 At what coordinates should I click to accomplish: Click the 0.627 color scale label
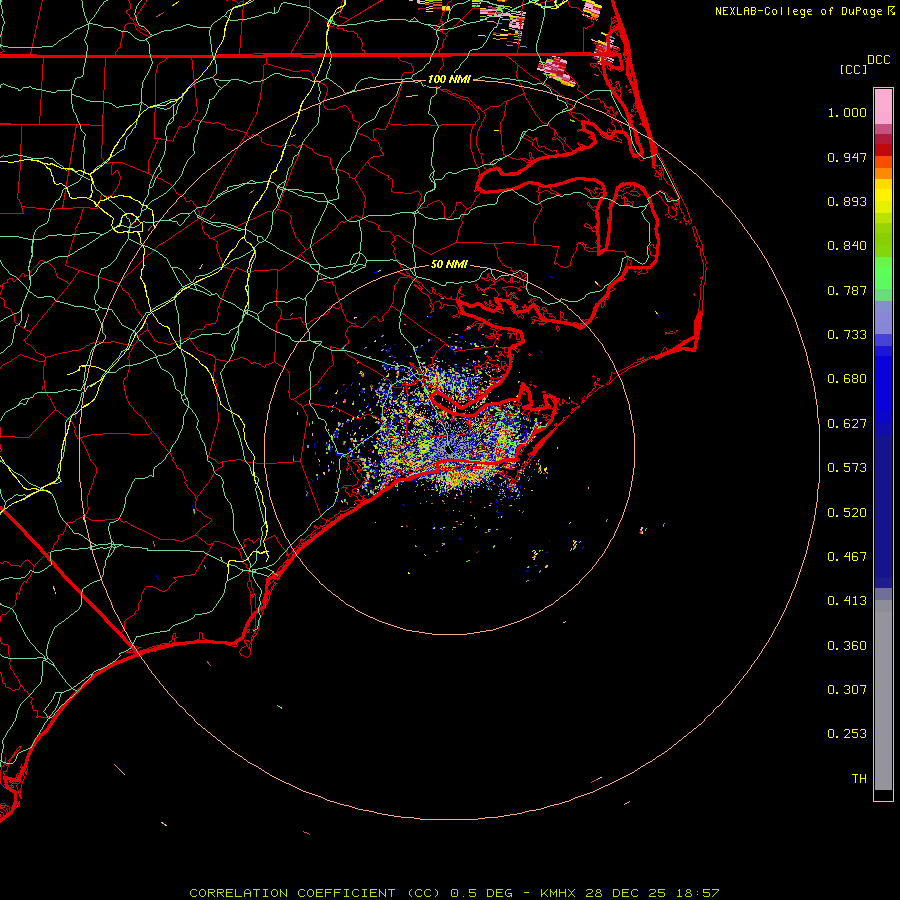click(x=847, y=424)
